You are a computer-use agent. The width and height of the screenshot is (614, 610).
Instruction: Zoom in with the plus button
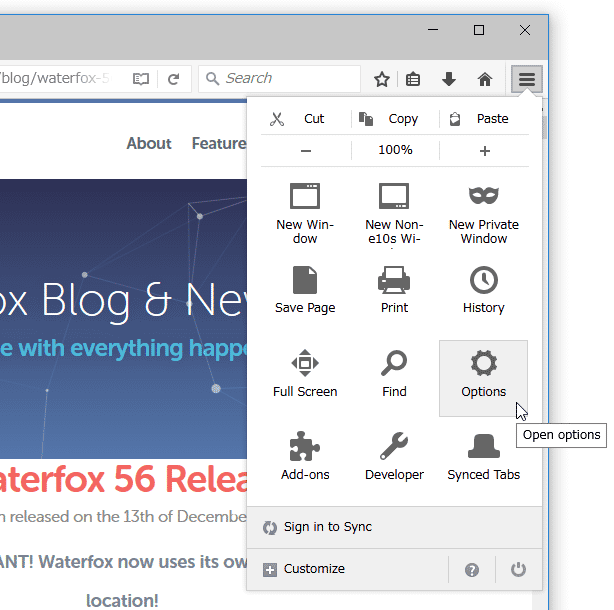tap(484, 151)
